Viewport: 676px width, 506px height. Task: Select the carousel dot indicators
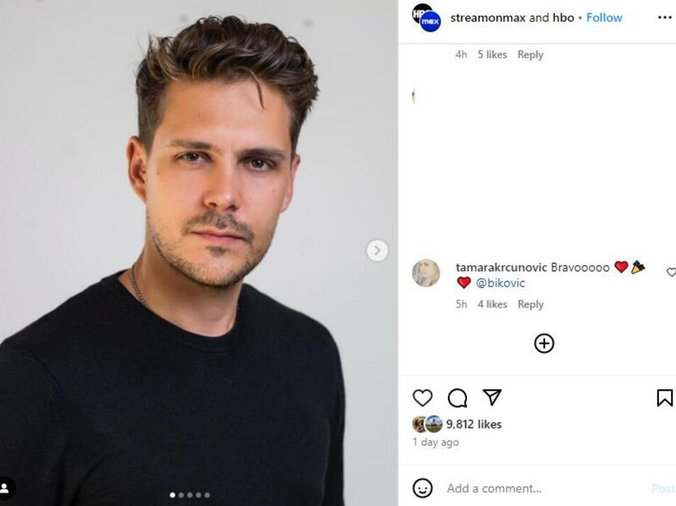190,495
